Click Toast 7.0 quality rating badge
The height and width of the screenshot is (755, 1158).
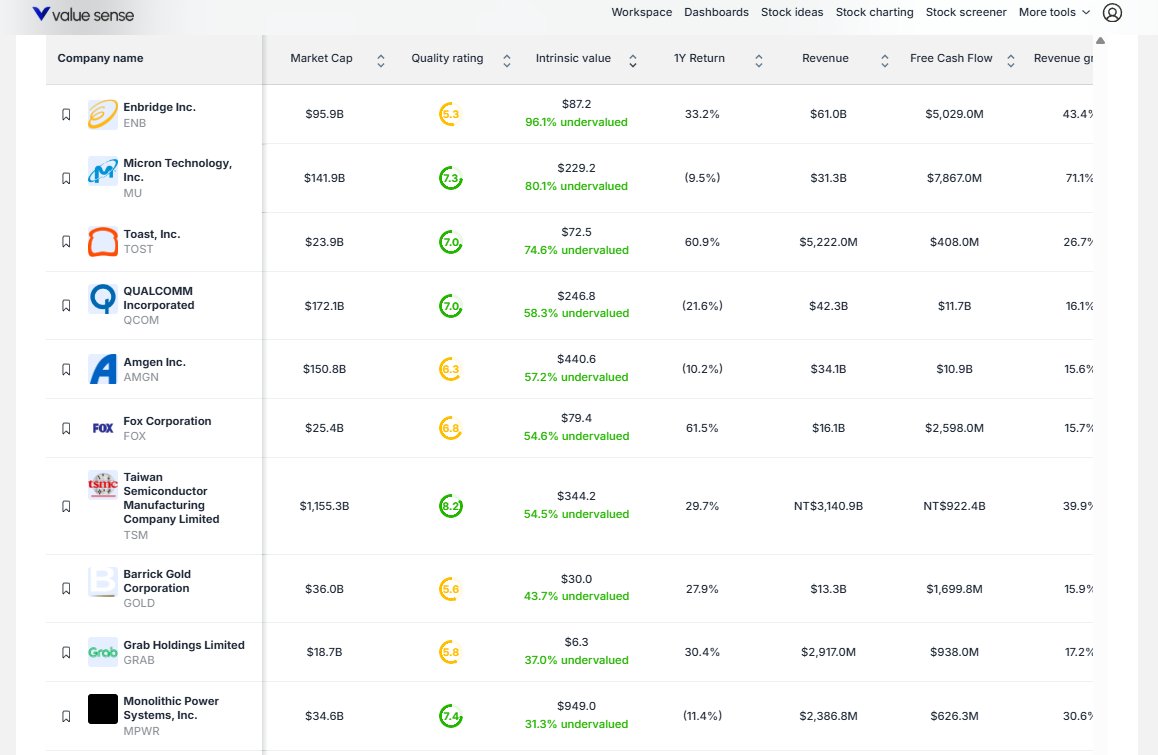(450, 242)
